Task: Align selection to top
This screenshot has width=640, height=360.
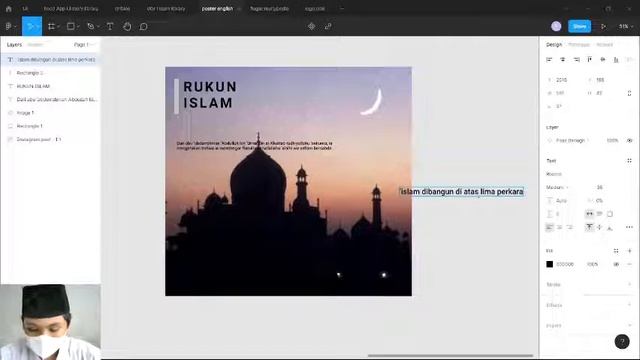Action: 589,60
